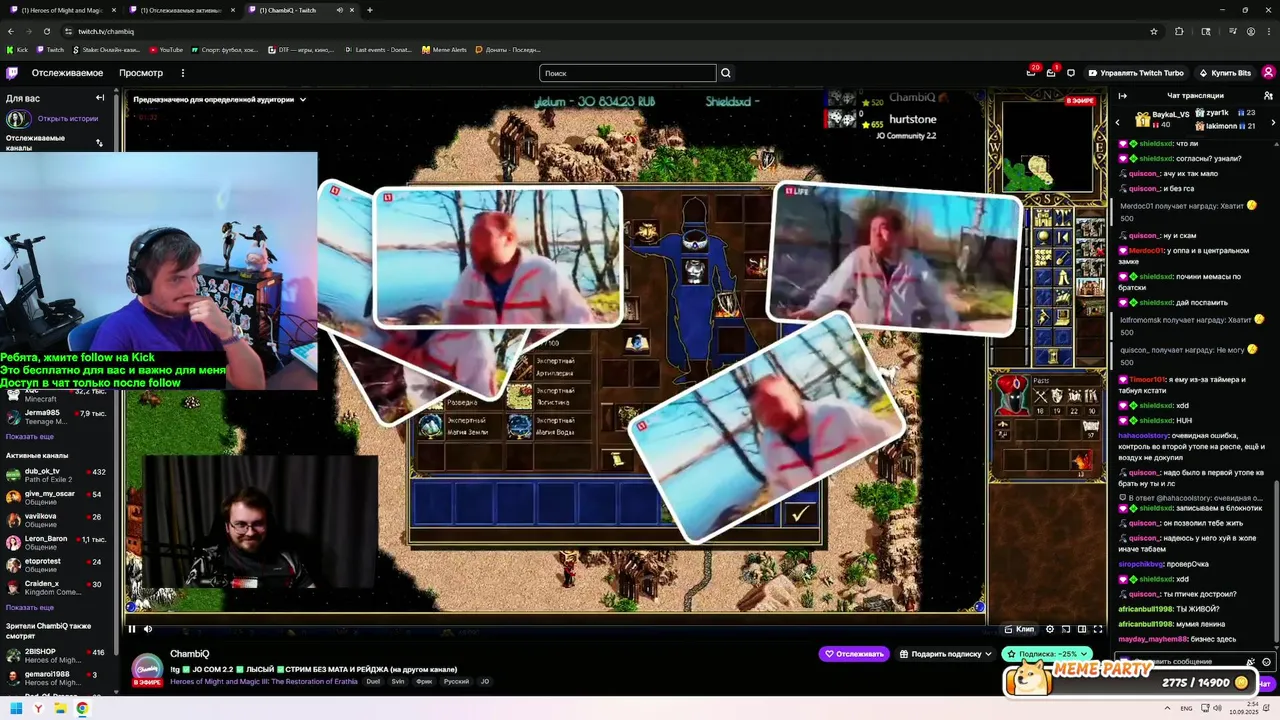Open the 2BISHOP channel in the sidebar
The height and width of the screenshot is (720, 1280).
pos(56,655)
